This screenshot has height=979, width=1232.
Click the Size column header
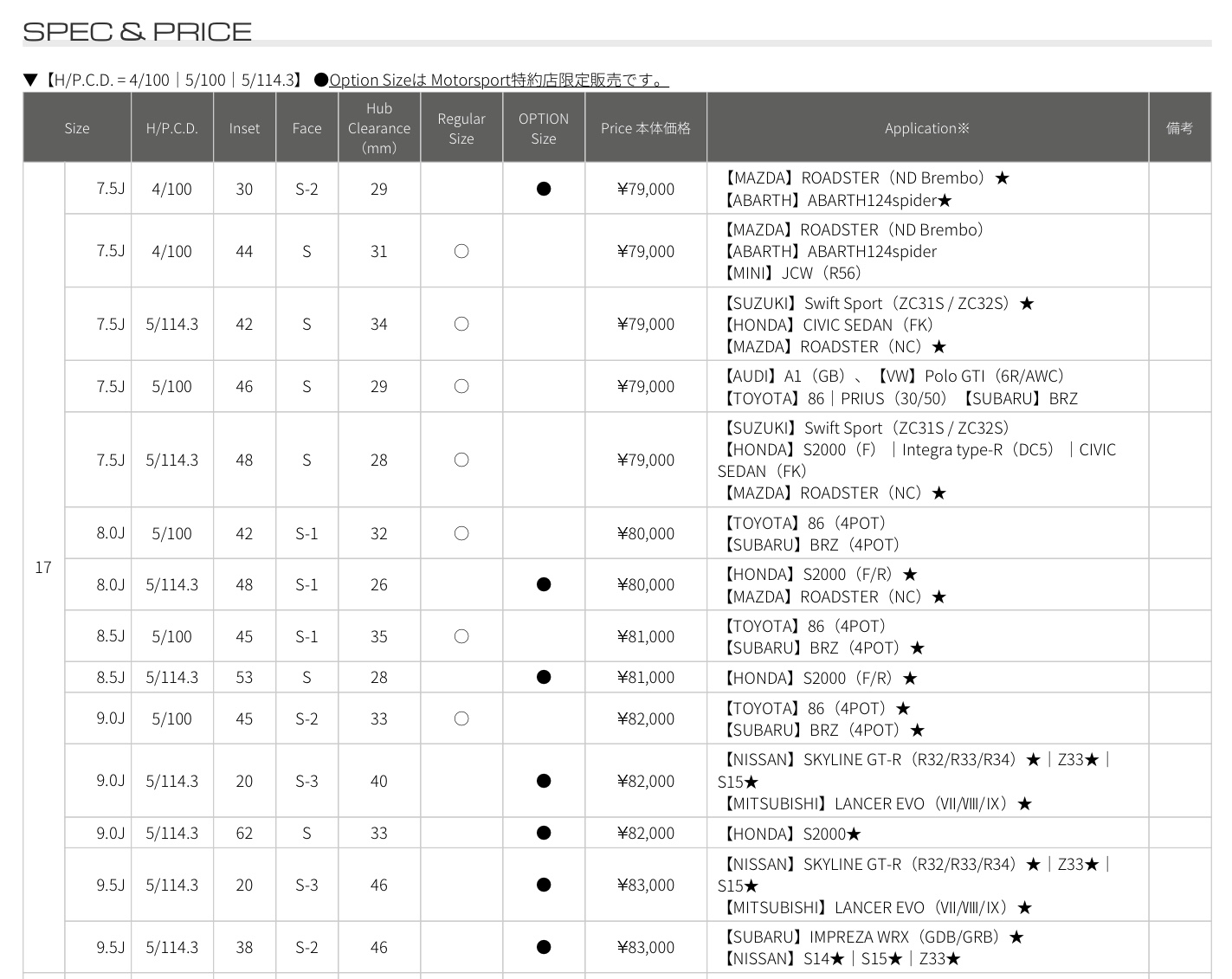(x=77, y=128)
